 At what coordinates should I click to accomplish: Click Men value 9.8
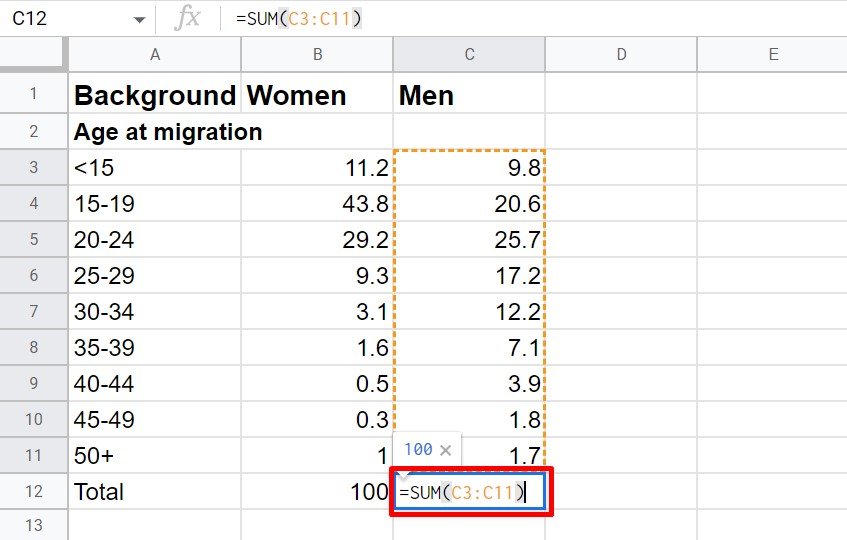(x=469, y=167)
